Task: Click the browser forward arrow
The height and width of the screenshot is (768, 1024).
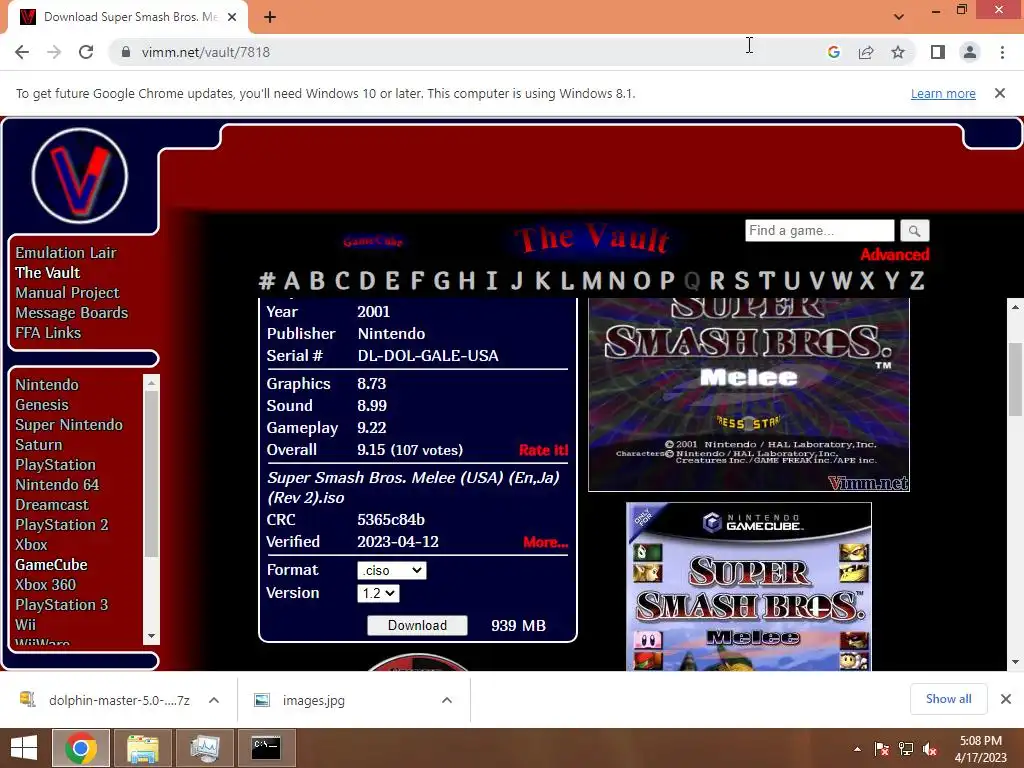Action: pyautogui.click(x=54, y=52)
